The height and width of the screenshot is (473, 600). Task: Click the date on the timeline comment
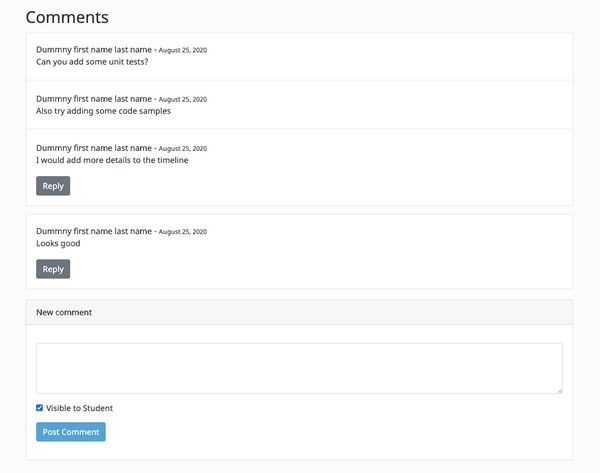(183, 148)
